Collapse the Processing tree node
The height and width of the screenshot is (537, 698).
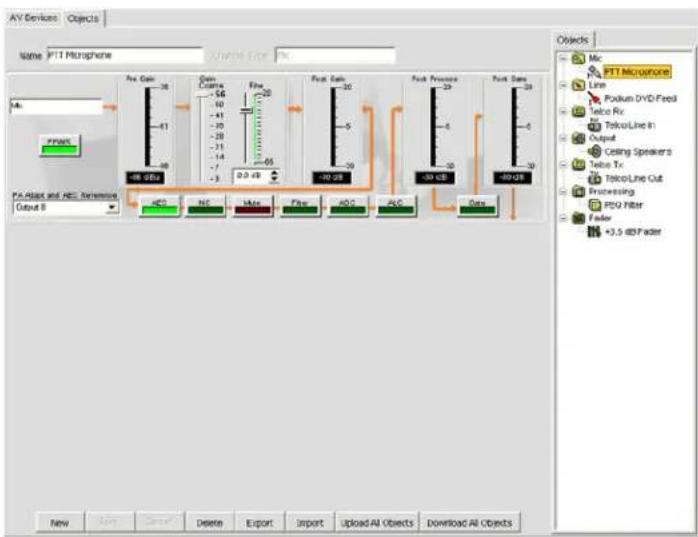(x=563, y=191)
